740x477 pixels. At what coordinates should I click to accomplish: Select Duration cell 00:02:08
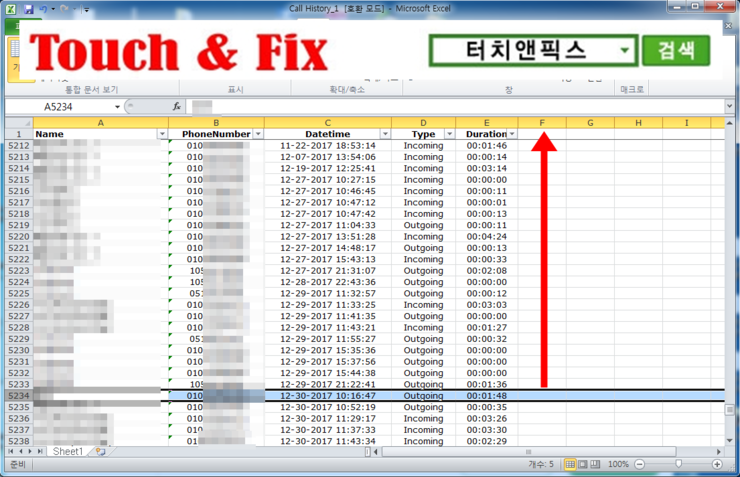(x=487, y=270)
